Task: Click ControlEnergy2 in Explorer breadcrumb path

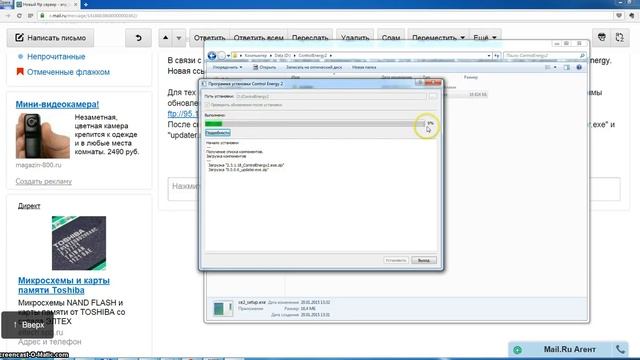Action: 313,56
